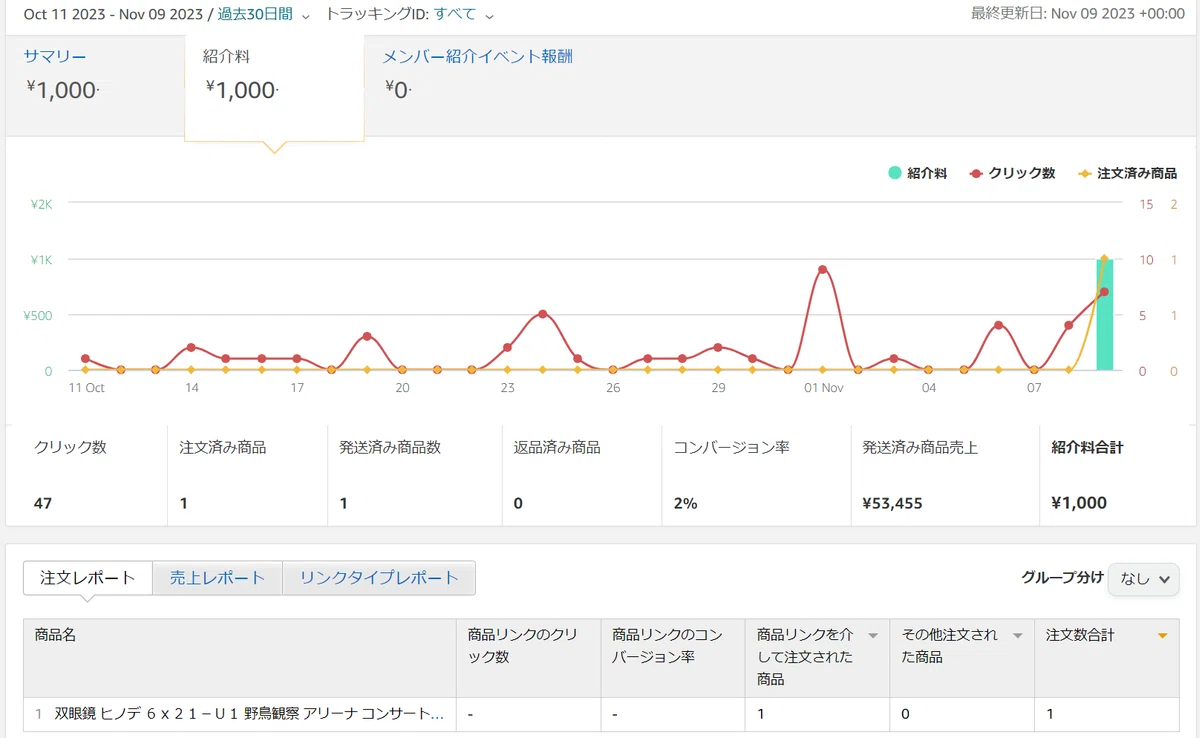Toggle the 紹介料 series in chart legend
The width and height of the screenshot is (1200, 738).
(917, 173)
